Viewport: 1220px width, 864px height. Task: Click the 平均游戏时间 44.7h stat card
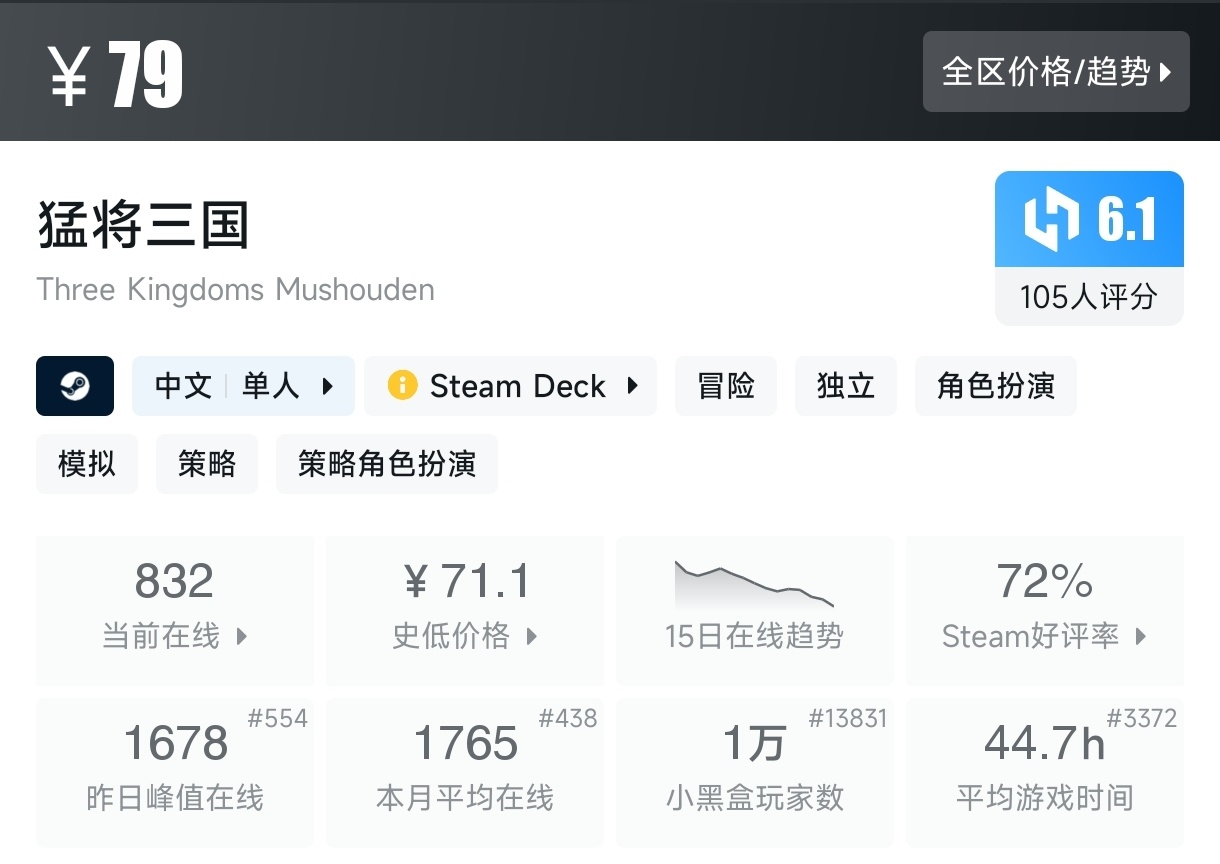[x=1045, y=770]
